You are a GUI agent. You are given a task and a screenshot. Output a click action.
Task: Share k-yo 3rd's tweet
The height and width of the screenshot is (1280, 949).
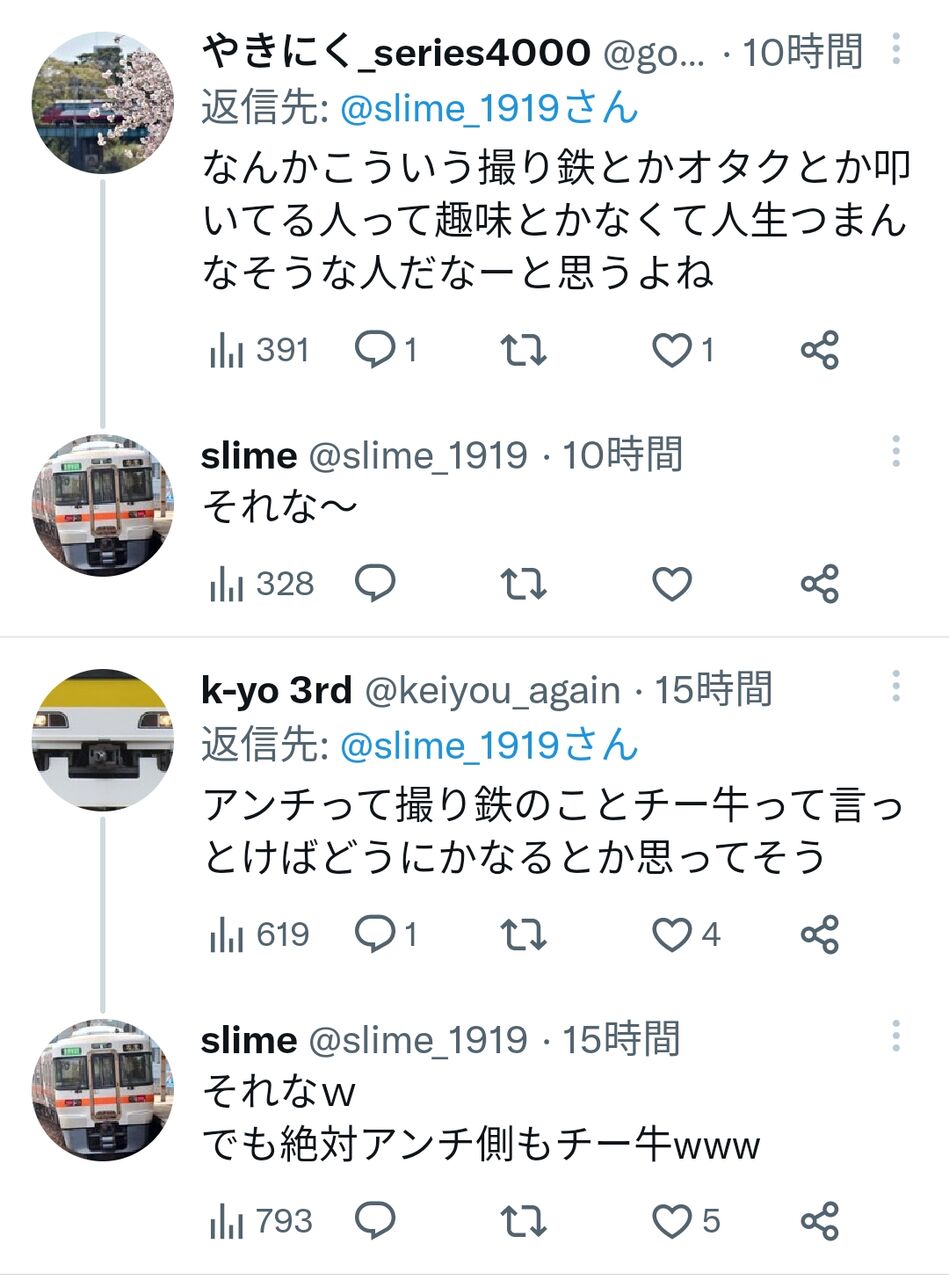coord(819,935)
